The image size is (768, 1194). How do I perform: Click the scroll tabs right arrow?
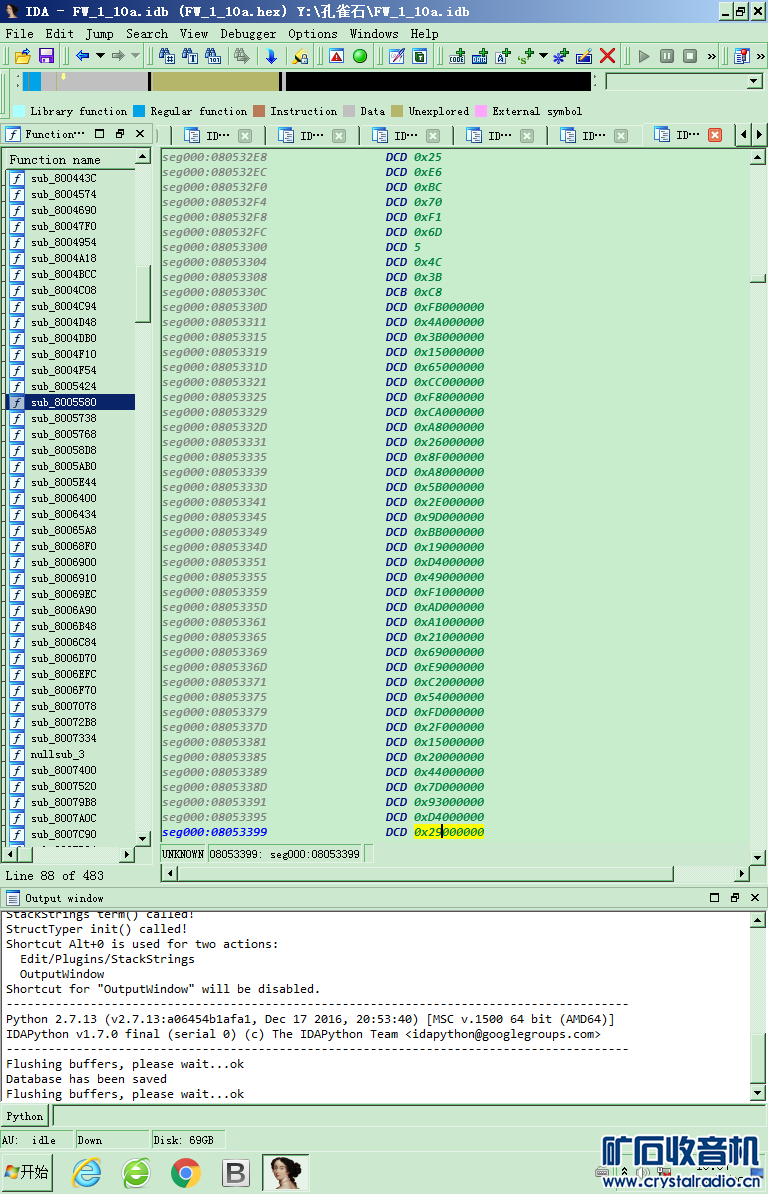[756, 135]
